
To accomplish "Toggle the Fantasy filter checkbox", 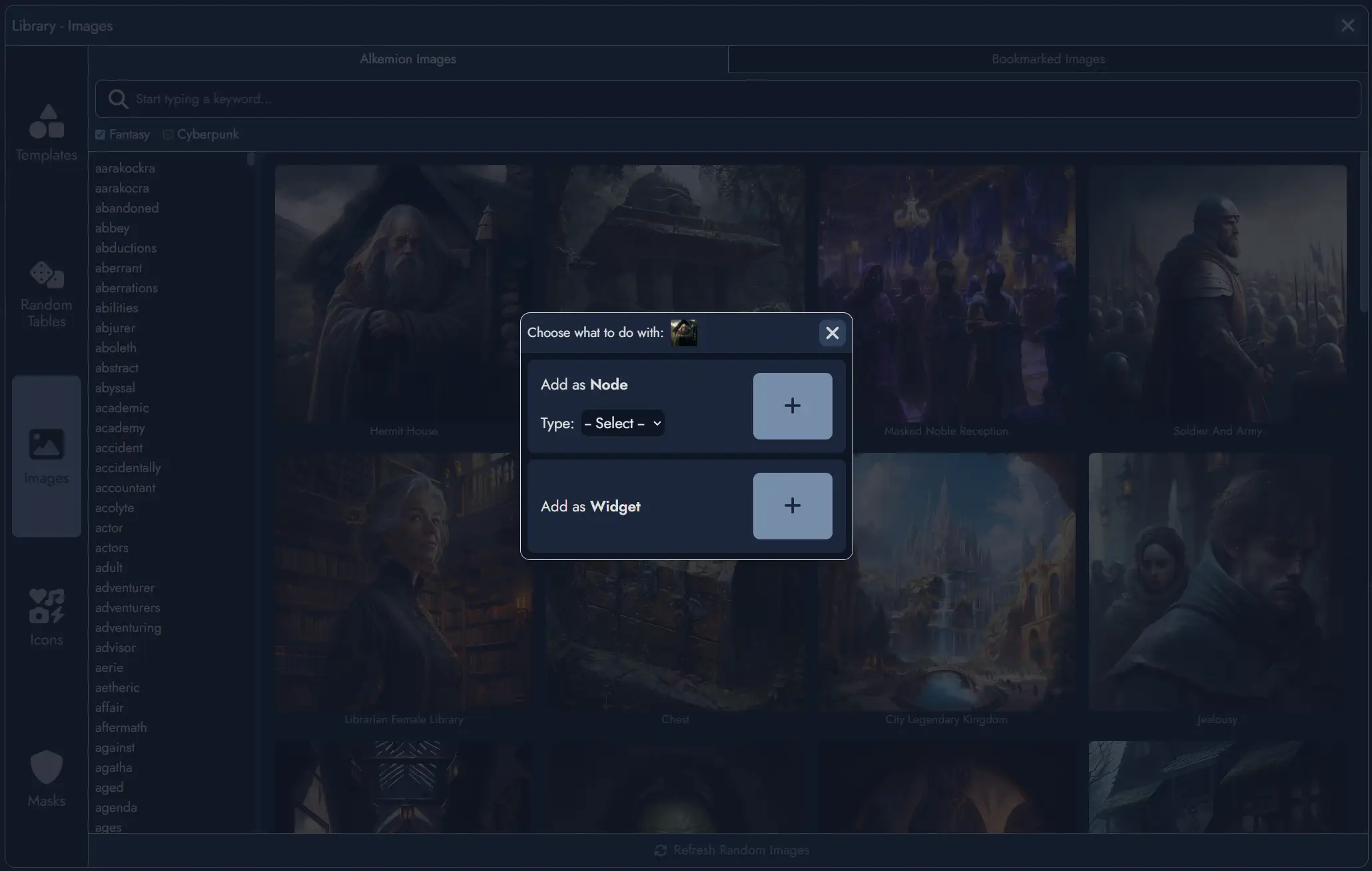I will [x=99, y=134].
